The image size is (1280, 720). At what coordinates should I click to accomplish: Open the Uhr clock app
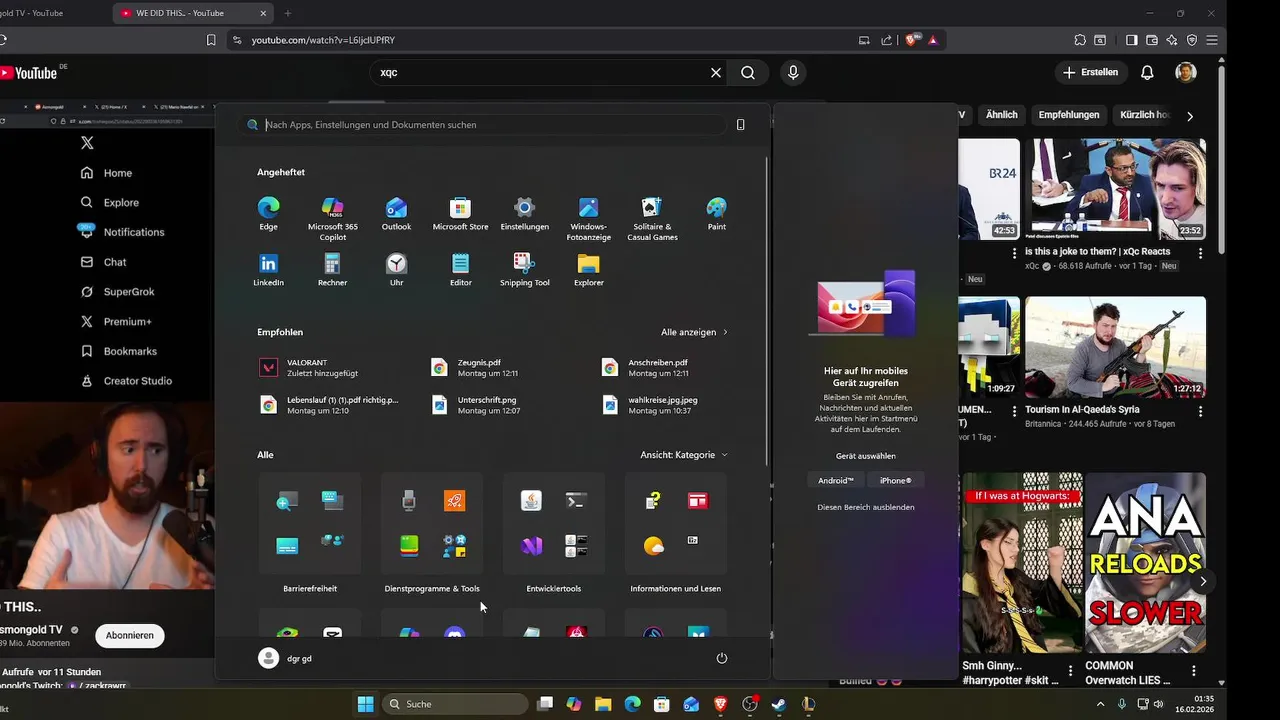[396, 269]
